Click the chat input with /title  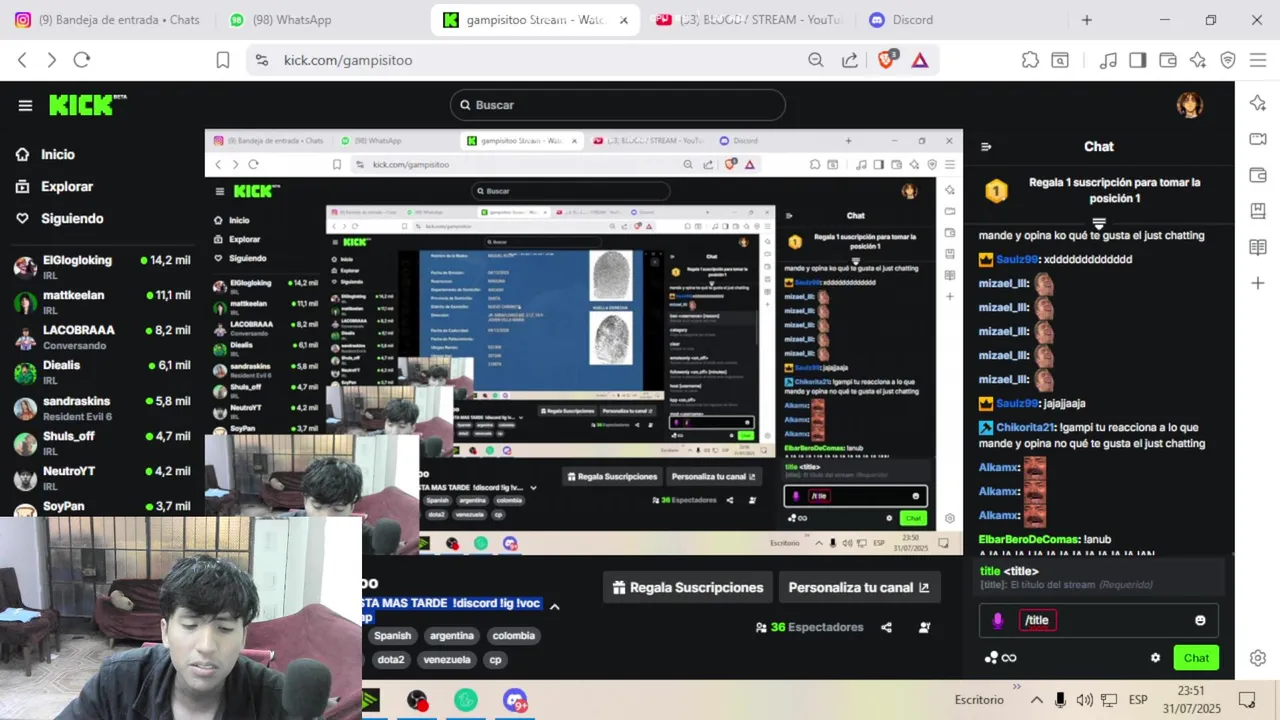pyautogui.click(x=1098, y=620)
